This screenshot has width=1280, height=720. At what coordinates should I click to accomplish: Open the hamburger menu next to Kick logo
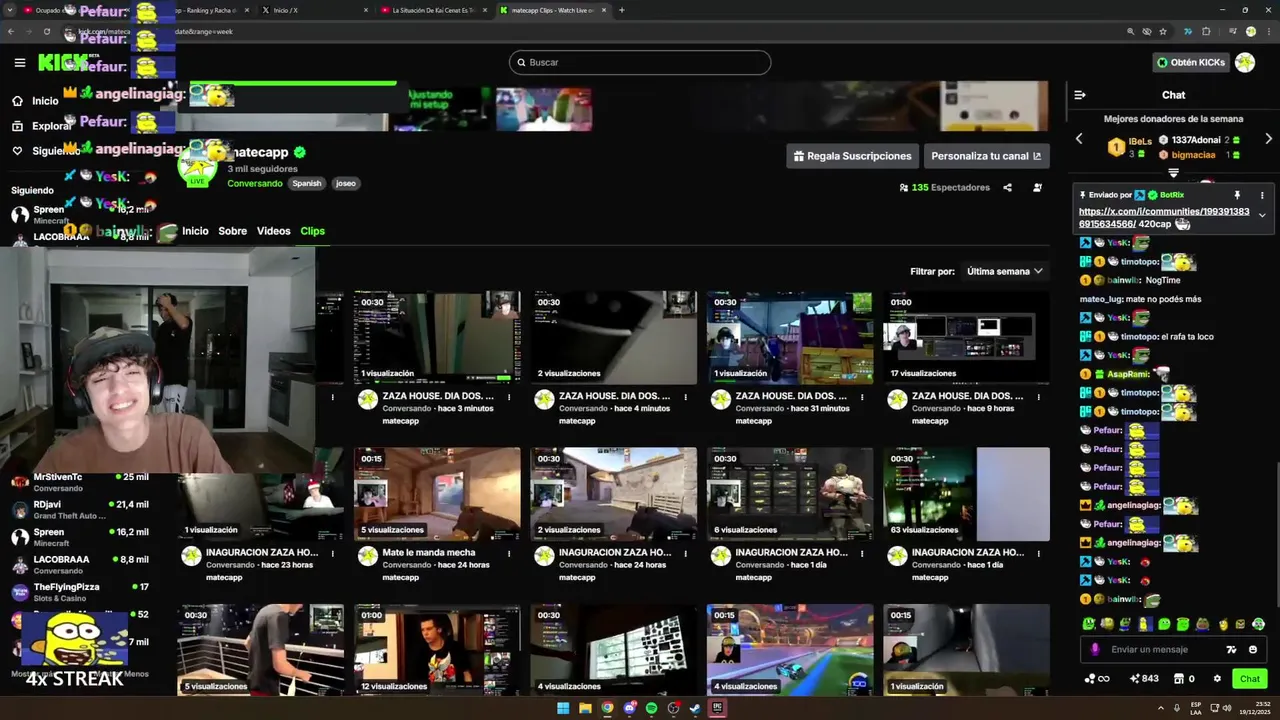click(20, 62)
